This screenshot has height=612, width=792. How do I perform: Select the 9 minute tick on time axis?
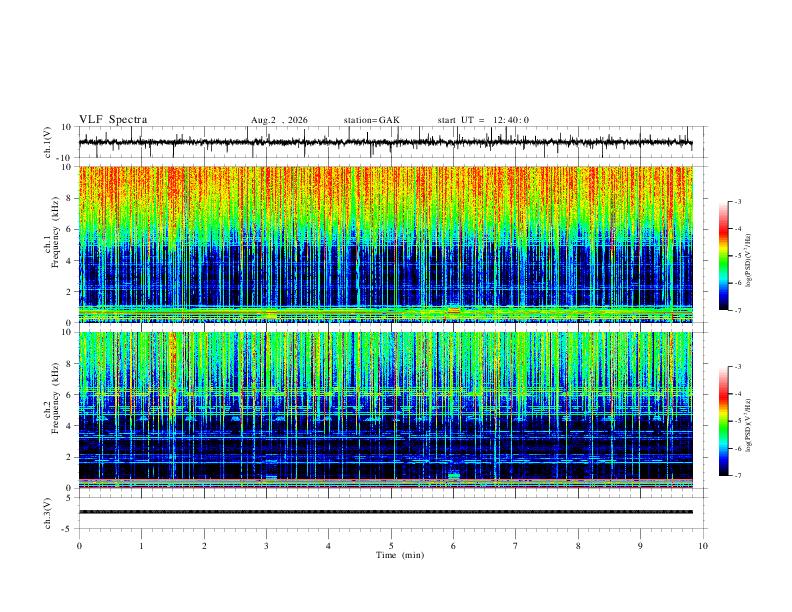(640, 546)
